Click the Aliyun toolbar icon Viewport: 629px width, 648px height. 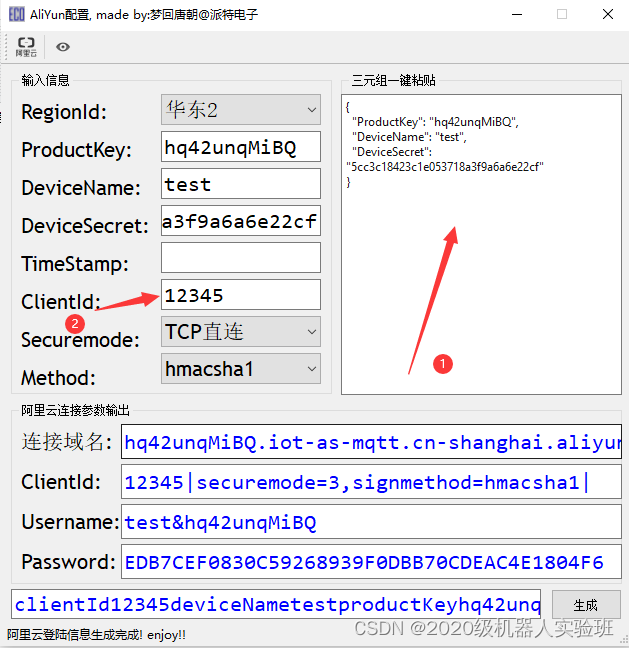tap(26, 47)
